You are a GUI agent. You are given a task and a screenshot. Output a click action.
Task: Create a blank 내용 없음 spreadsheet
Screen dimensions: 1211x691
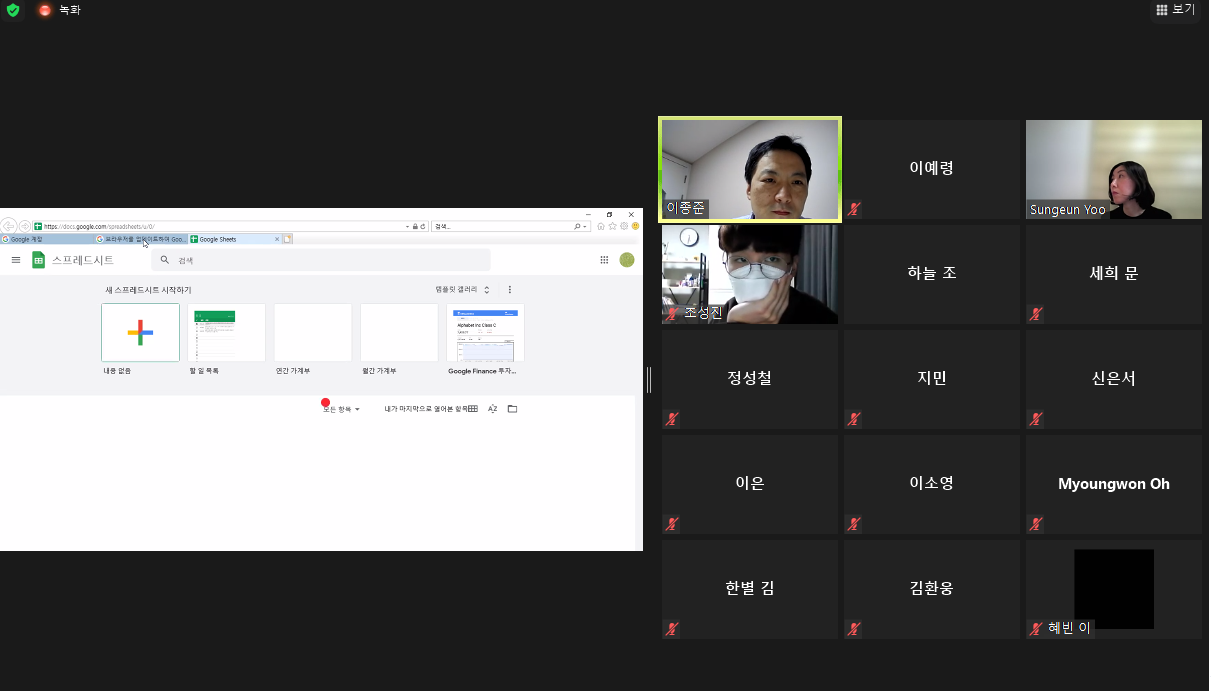pyautogui.click(x=140, y=332)
